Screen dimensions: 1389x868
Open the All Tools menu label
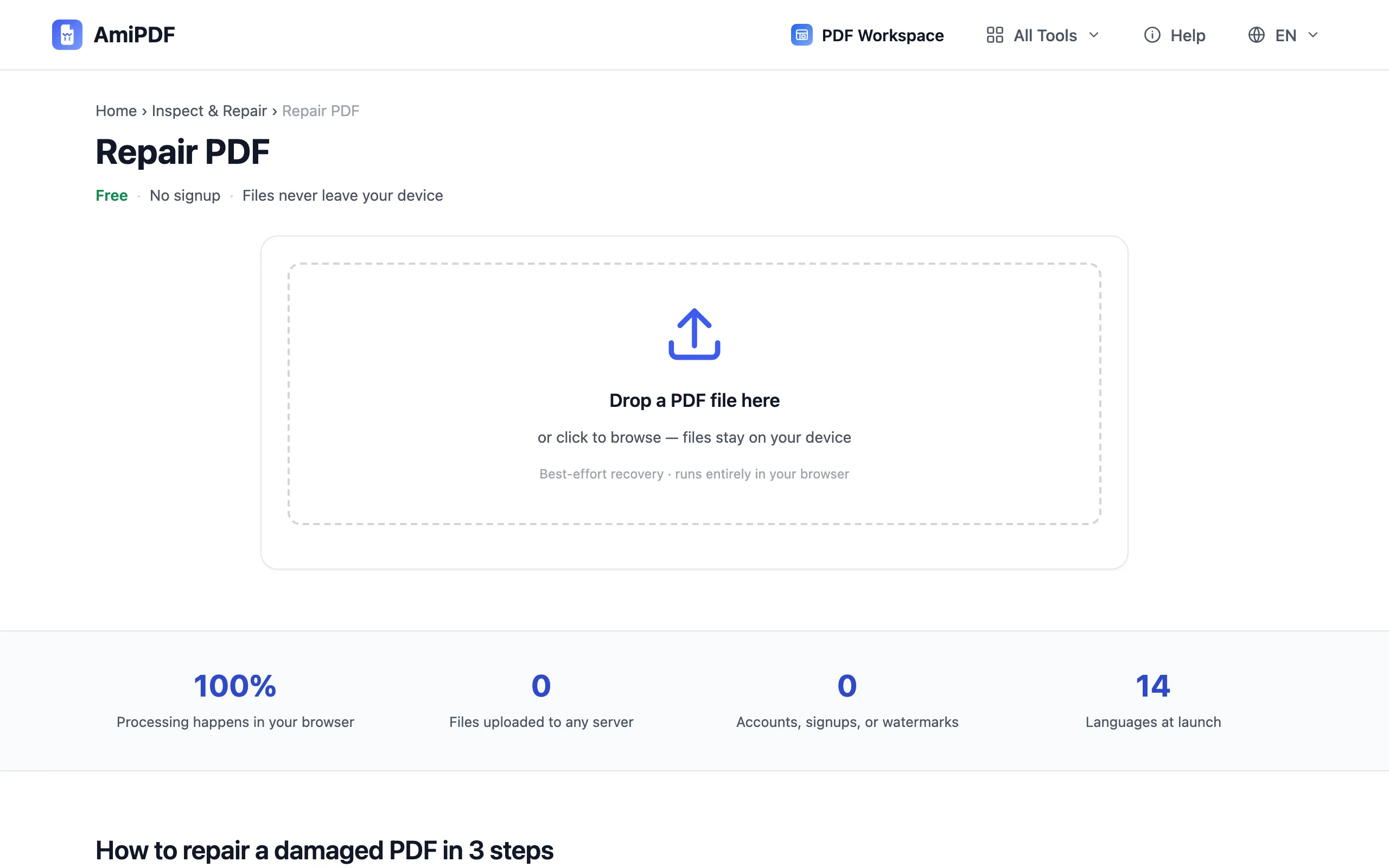point(1045,36)
